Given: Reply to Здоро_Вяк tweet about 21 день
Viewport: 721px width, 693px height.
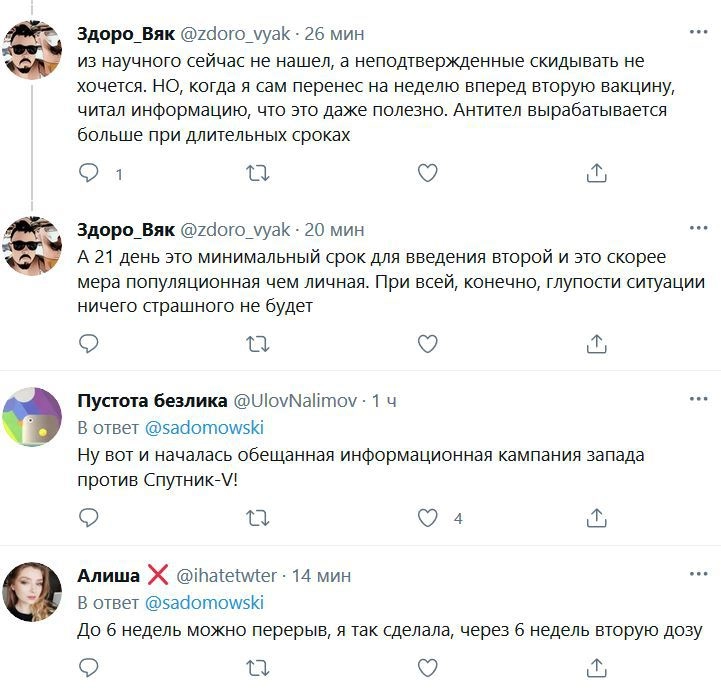Looking at the screenshot, I should click(x=89, y=344).
